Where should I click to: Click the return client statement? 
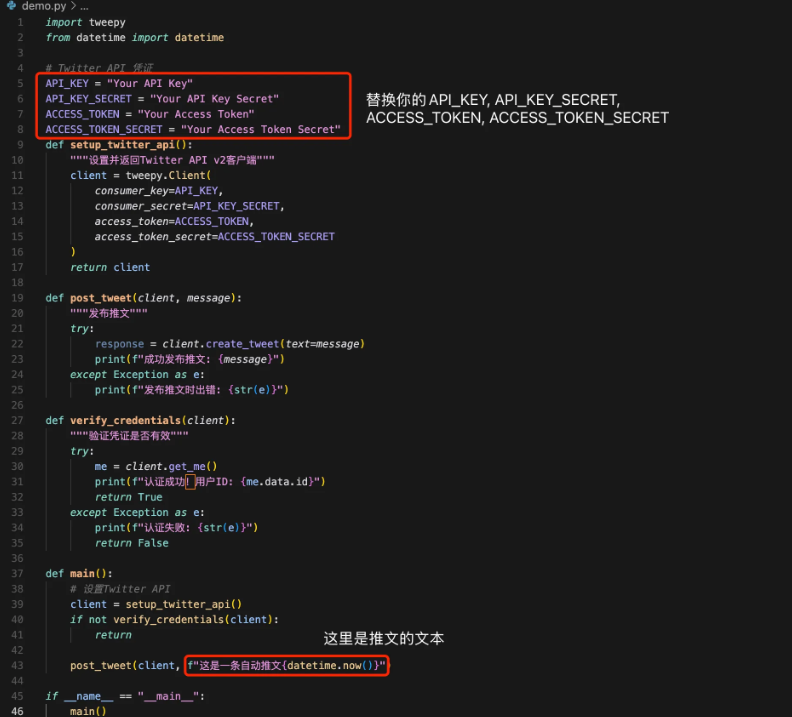[x=110, y=267]
